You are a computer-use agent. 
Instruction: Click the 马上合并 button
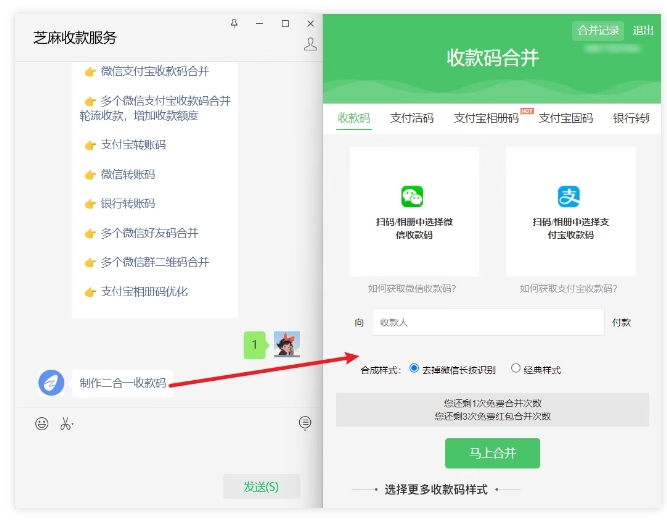492,453
